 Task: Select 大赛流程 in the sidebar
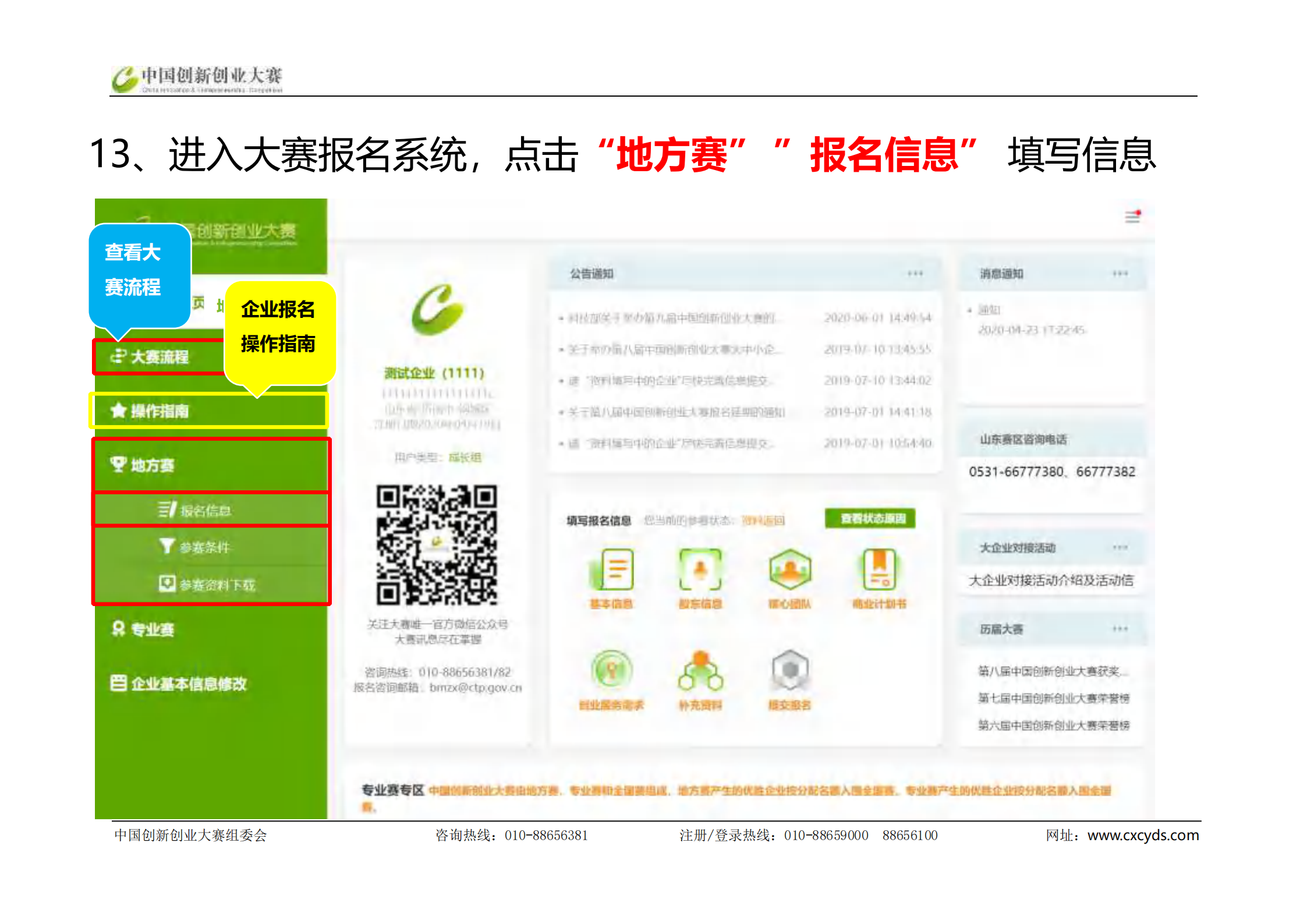click(159, 357)
